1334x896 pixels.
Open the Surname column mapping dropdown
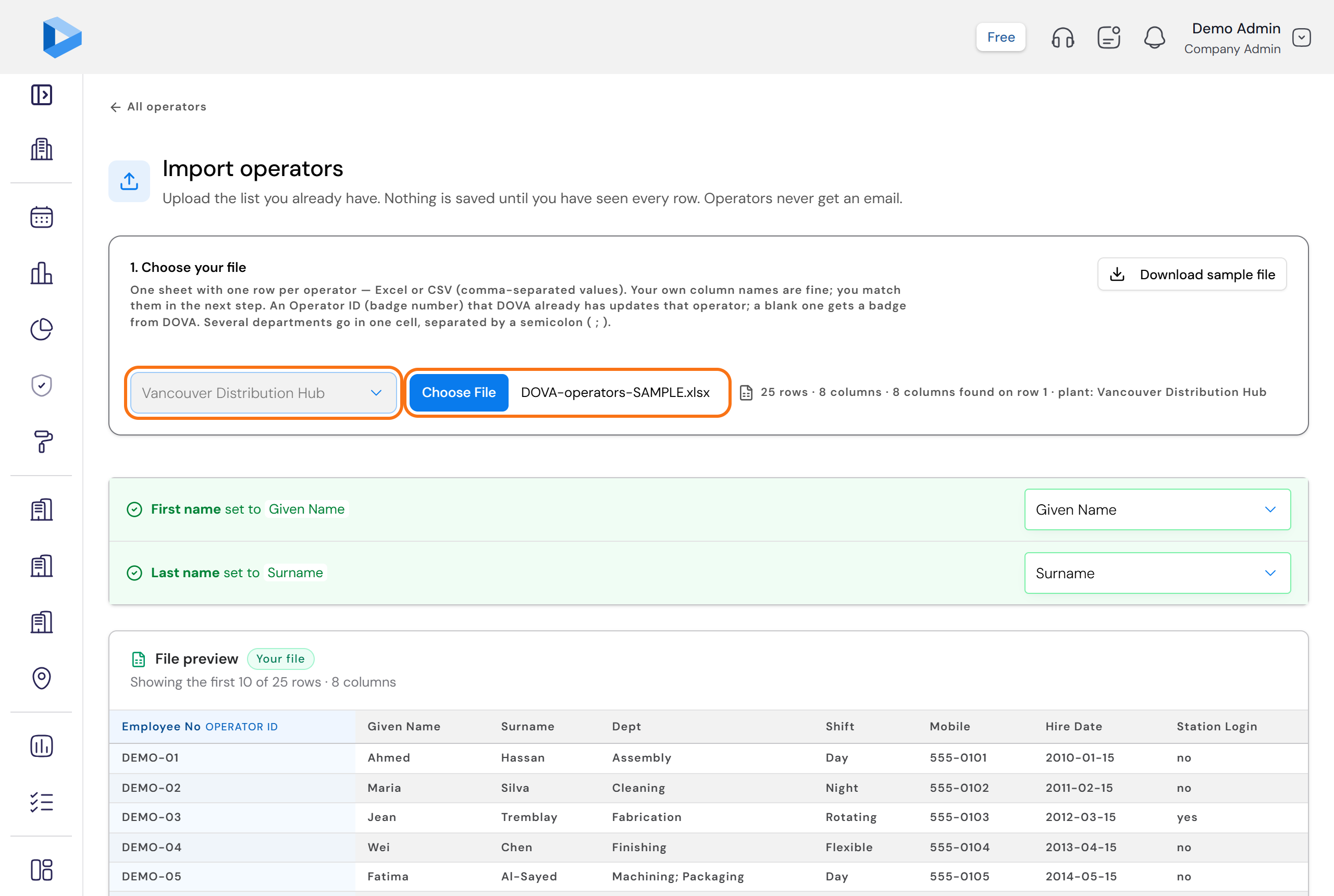[x=1157, y=573]
